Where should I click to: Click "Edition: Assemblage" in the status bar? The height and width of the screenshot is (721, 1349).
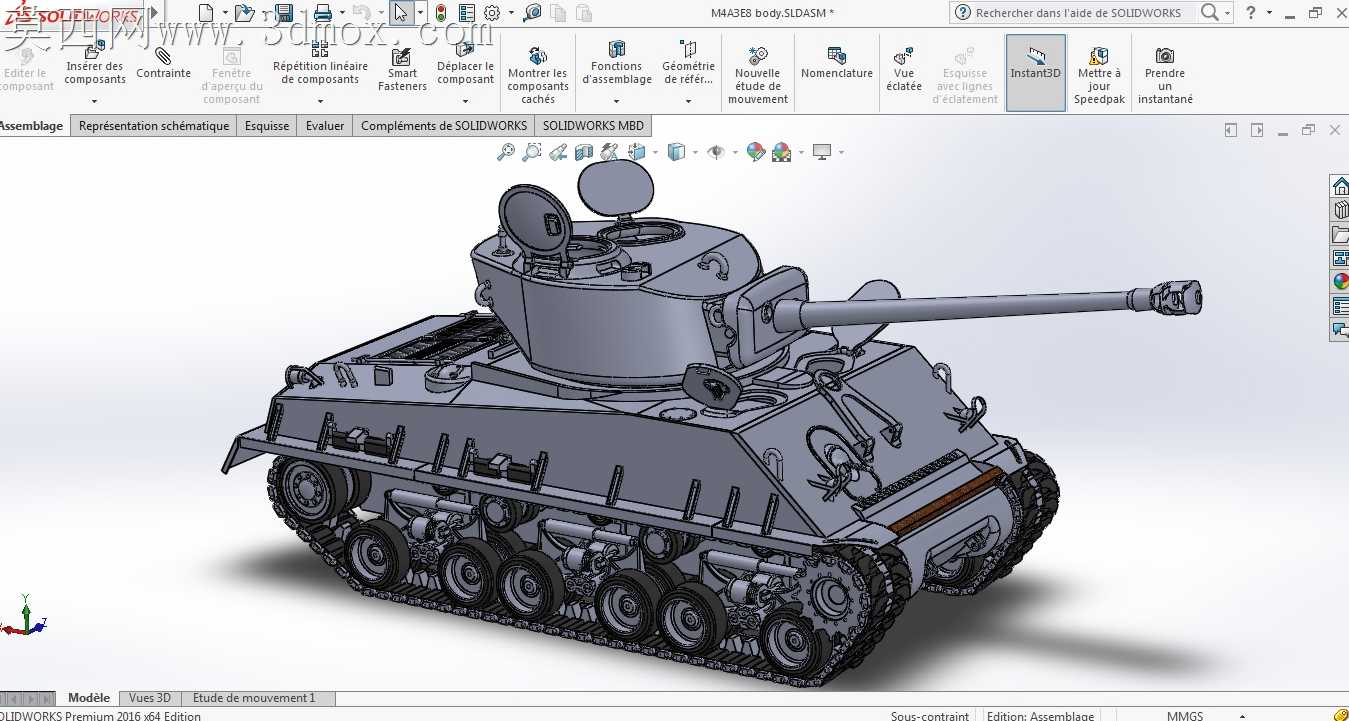point(1040,716)
